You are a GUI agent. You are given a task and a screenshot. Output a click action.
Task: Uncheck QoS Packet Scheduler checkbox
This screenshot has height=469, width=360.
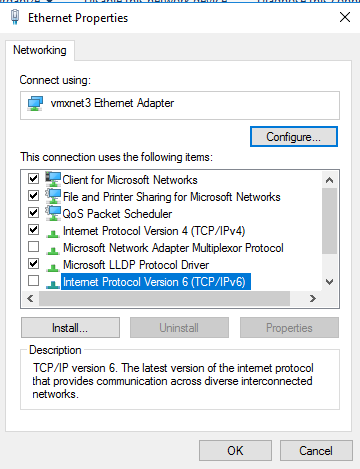[33, 213]
